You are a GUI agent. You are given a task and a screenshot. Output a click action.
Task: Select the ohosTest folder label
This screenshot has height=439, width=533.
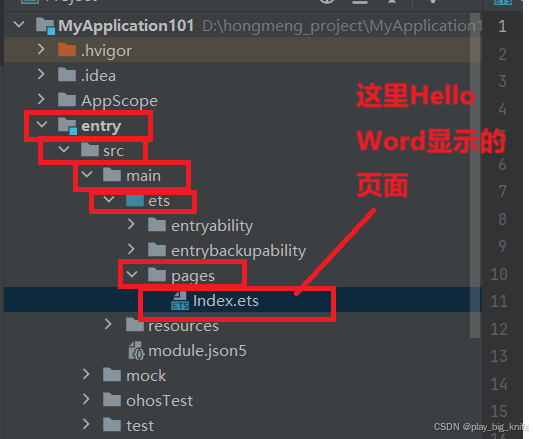159,401
